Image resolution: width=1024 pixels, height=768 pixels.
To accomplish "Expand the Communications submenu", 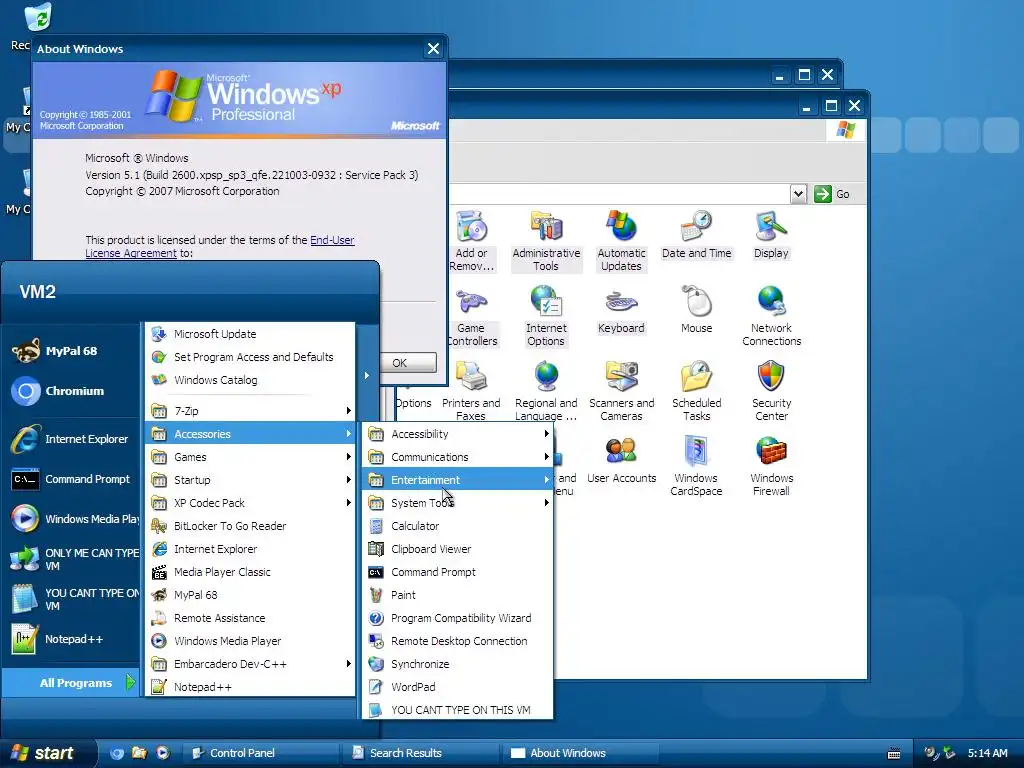I will [x=458, y=457].
